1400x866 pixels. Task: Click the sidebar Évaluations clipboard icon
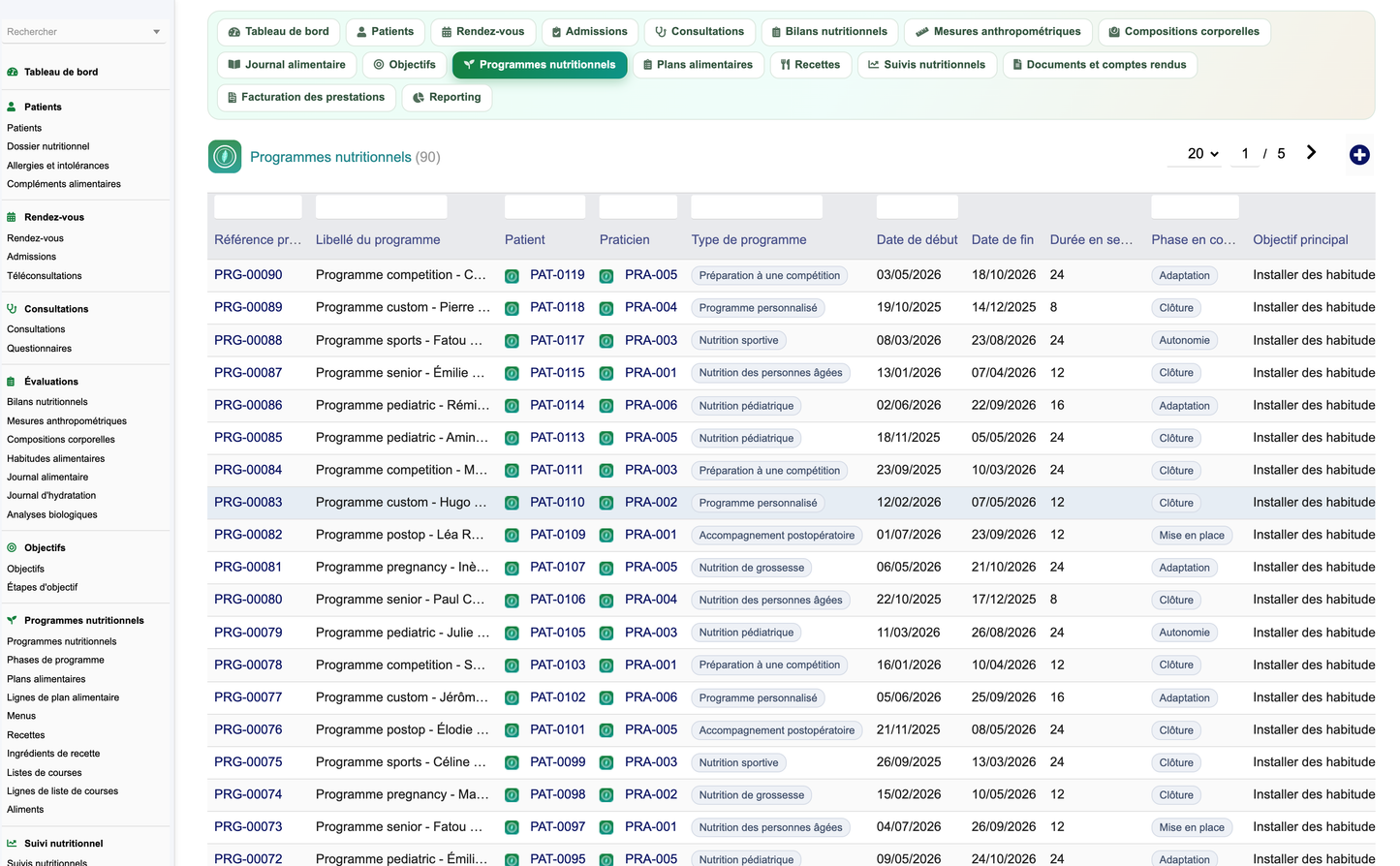(12, 382)
